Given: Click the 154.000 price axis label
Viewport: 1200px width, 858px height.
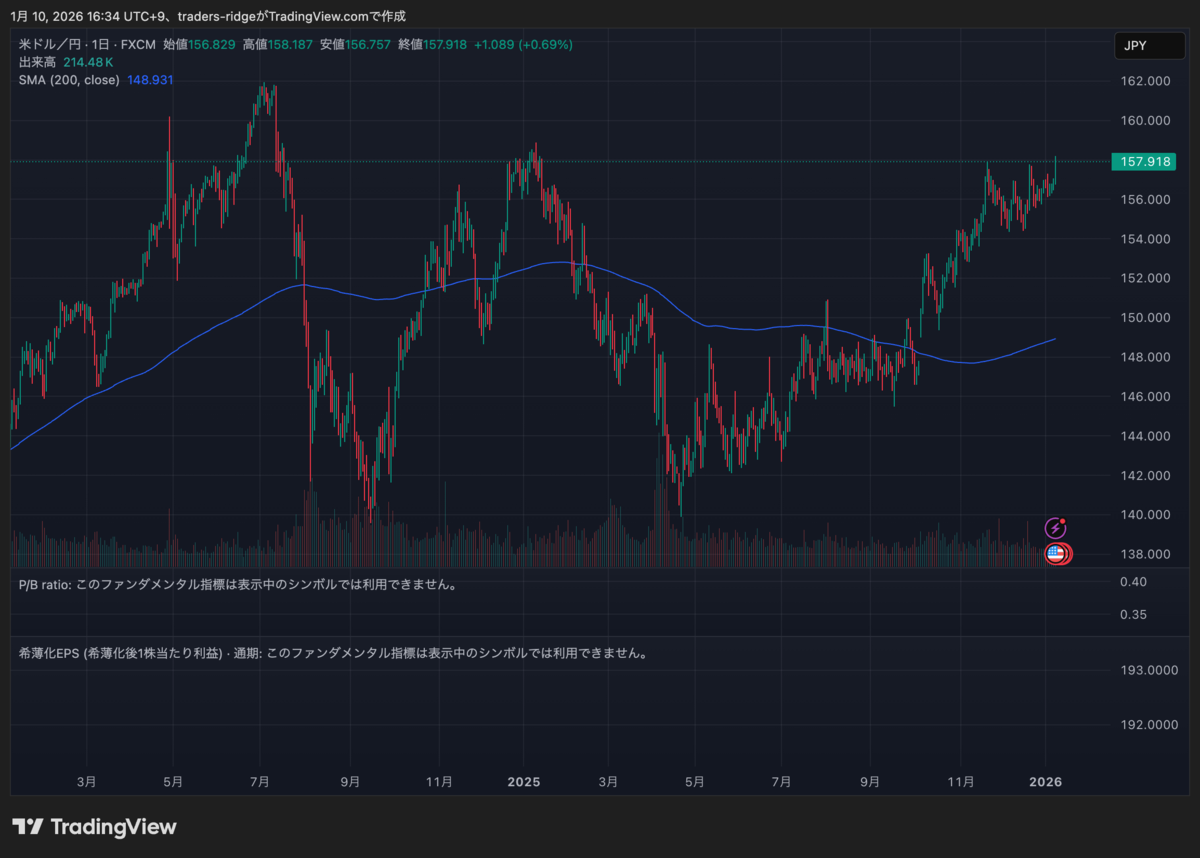Looking at the screenshot, I should (x=1146, y=239).
